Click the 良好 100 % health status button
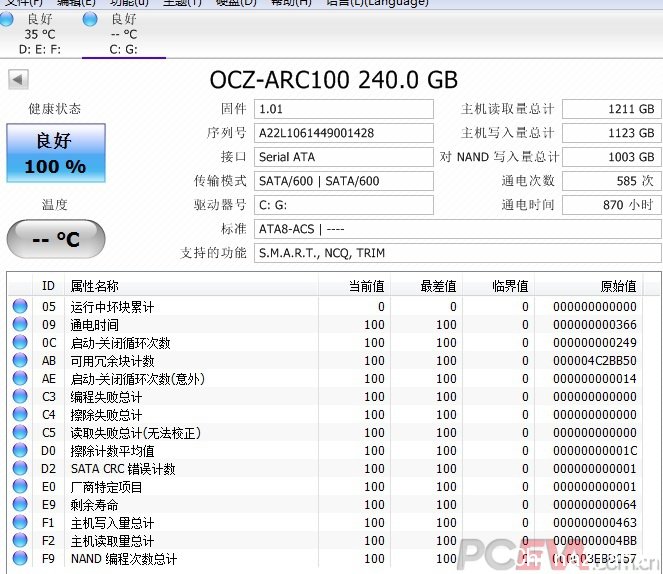This screenshot has height=574, width=663. [56, 153]
